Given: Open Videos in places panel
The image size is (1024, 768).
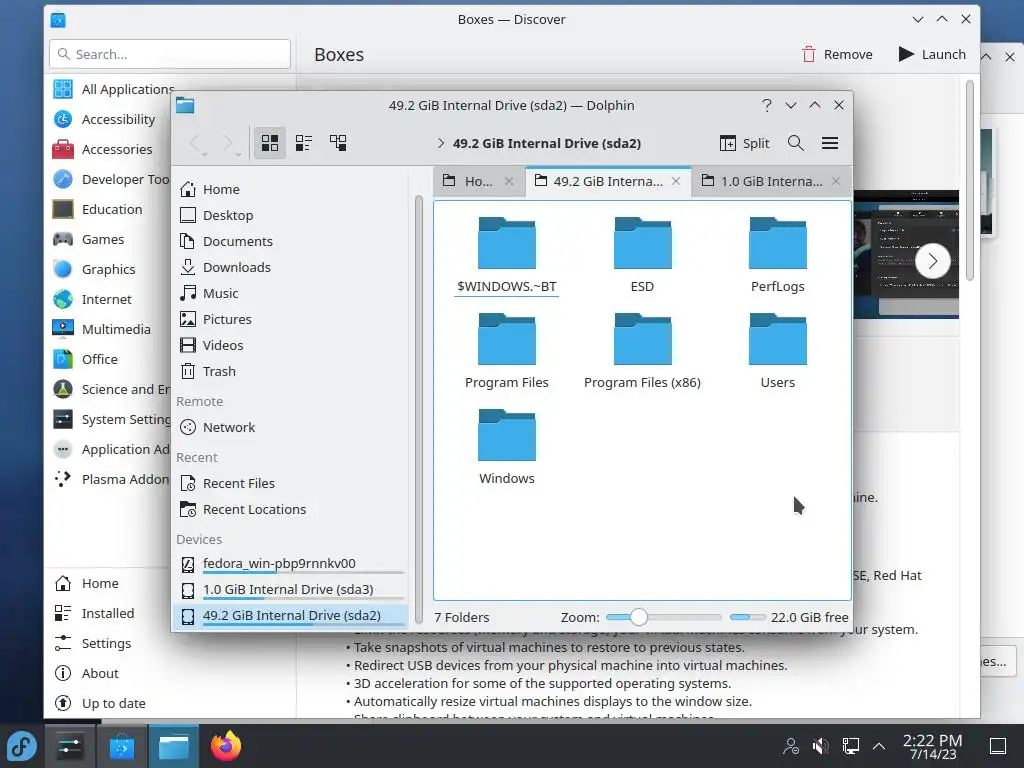Looking at the screenshot, I should pyautogui.click(x=293, y=345).
